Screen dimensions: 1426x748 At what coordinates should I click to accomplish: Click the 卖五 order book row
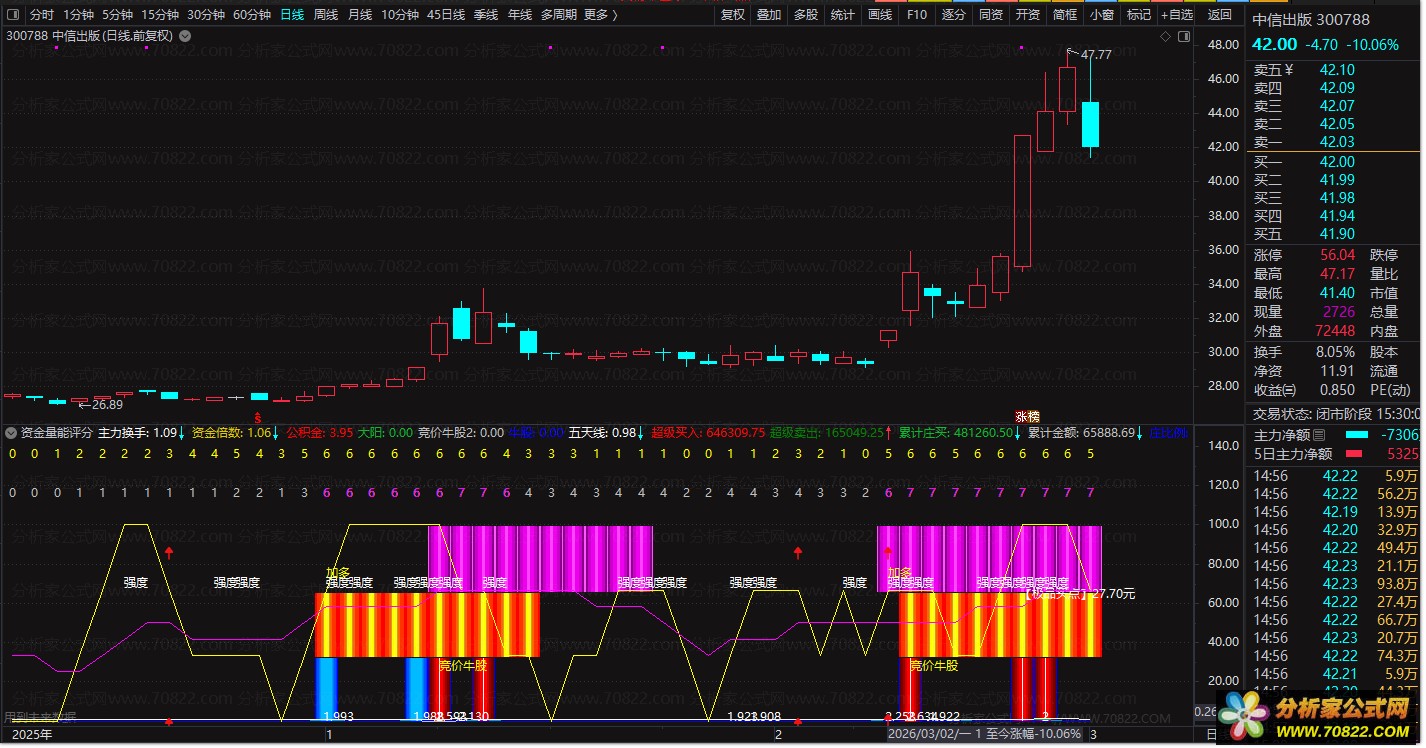(1334, 70)
